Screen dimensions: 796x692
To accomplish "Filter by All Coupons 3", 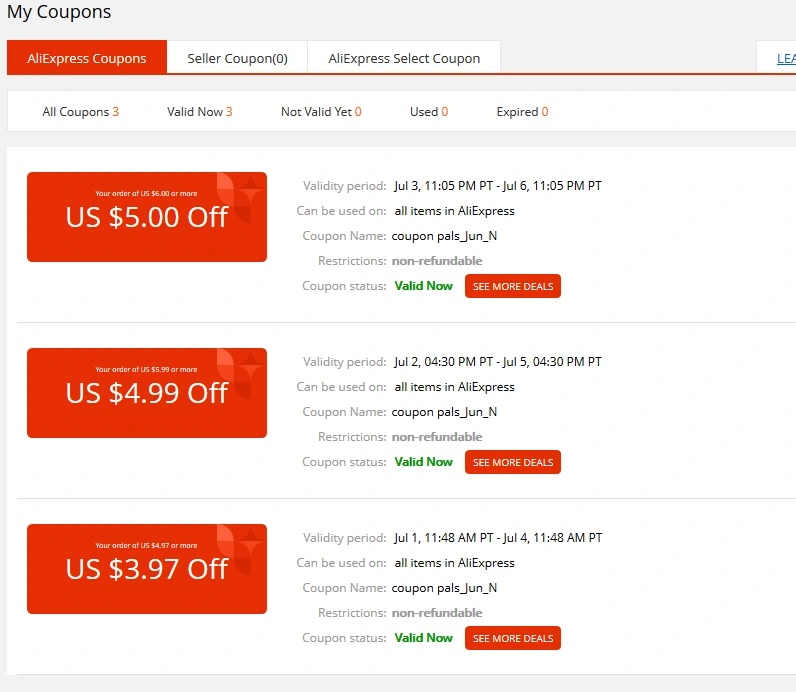I will (x=80, y=112).
